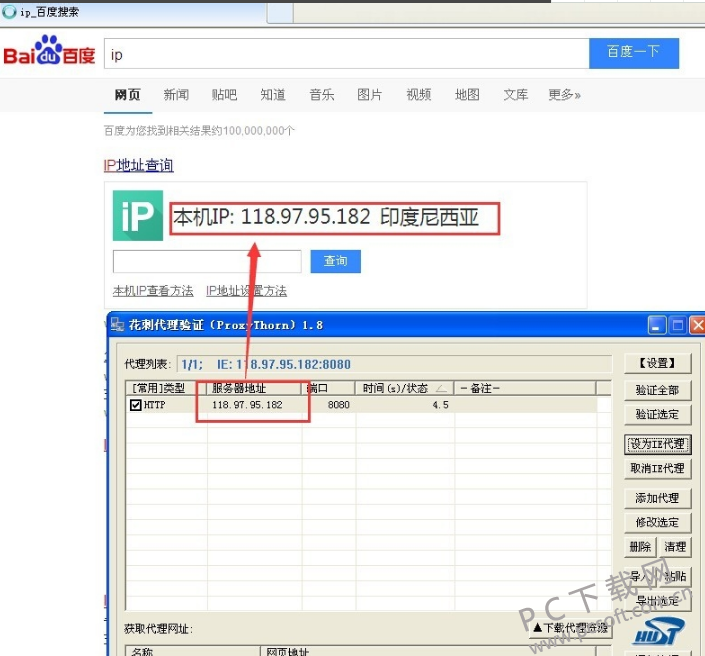Click the green IP icon

point(137,217)
